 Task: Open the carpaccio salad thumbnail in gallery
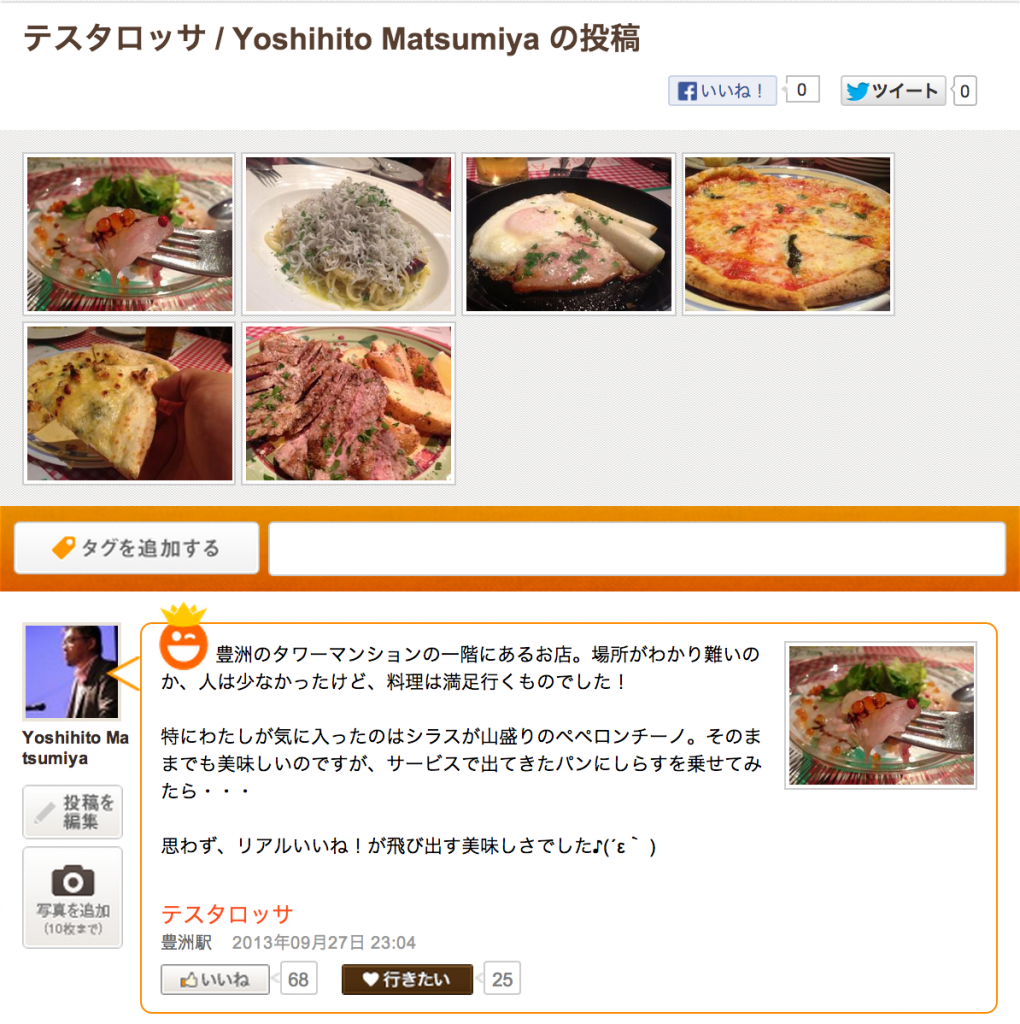pos(129,234)
